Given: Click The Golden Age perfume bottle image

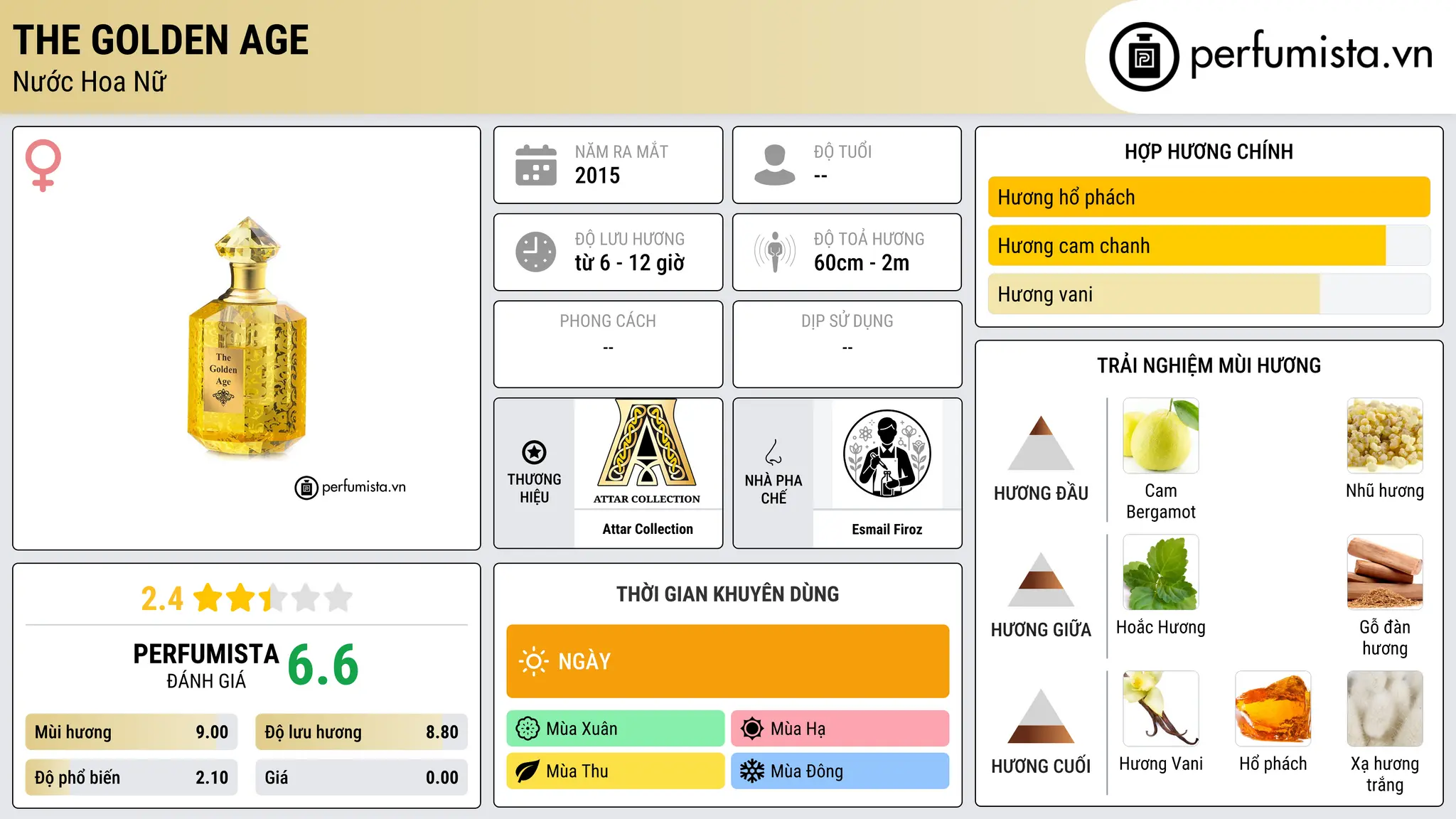Looking at the screenshot, I should coord(247,337).
